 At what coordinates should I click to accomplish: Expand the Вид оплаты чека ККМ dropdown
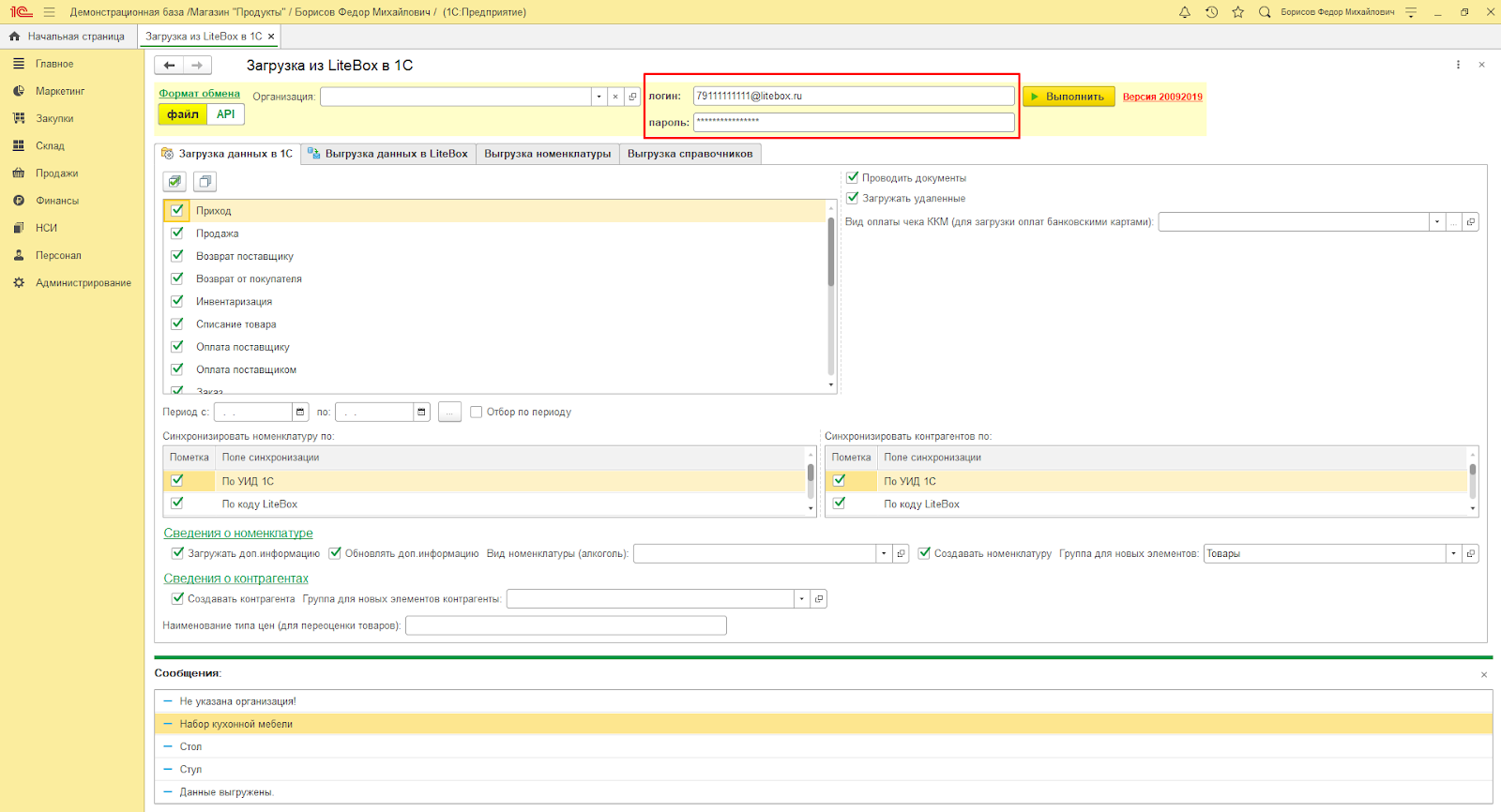pyautogui.click(x=1436, y=222)
